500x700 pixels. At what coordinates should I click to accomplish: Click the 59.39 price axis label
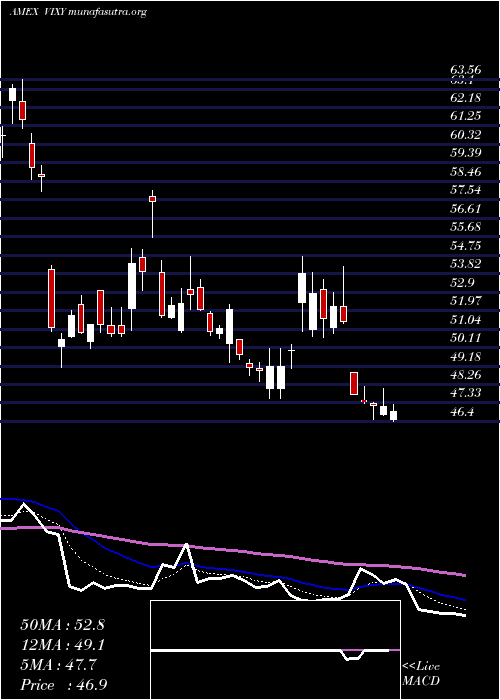pyautogui.click(x=466, y=153)
